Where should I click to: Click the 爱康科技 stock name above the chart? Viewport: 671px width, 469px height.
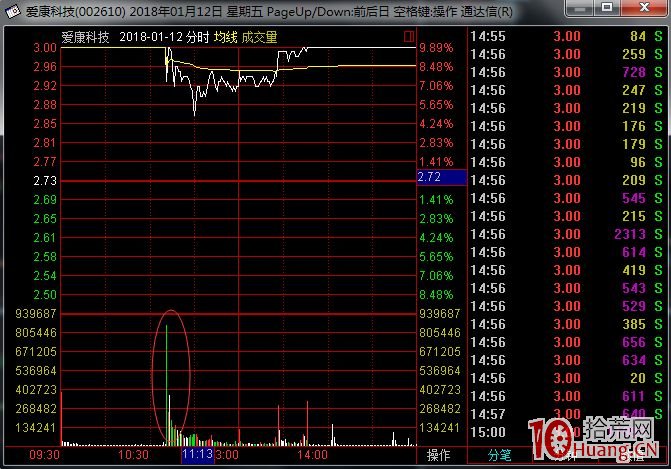[x=85, y=37]
